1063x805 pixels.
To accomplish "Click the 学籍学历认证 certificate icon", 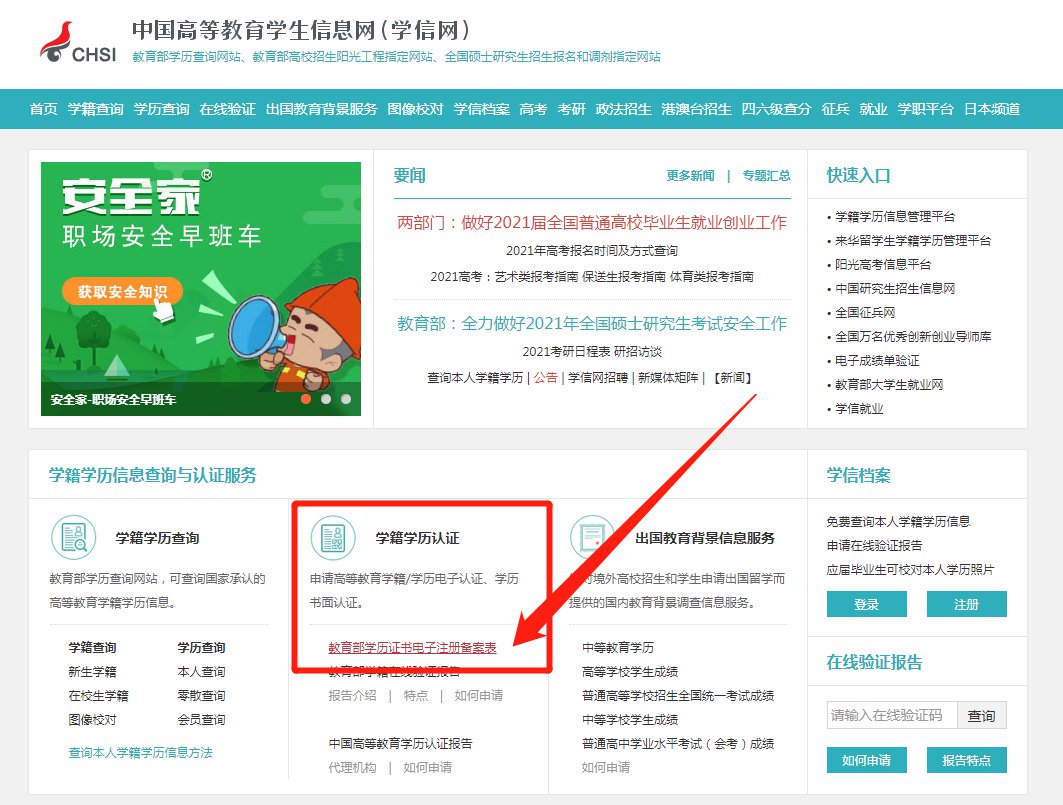I will (x=333, y=538).
